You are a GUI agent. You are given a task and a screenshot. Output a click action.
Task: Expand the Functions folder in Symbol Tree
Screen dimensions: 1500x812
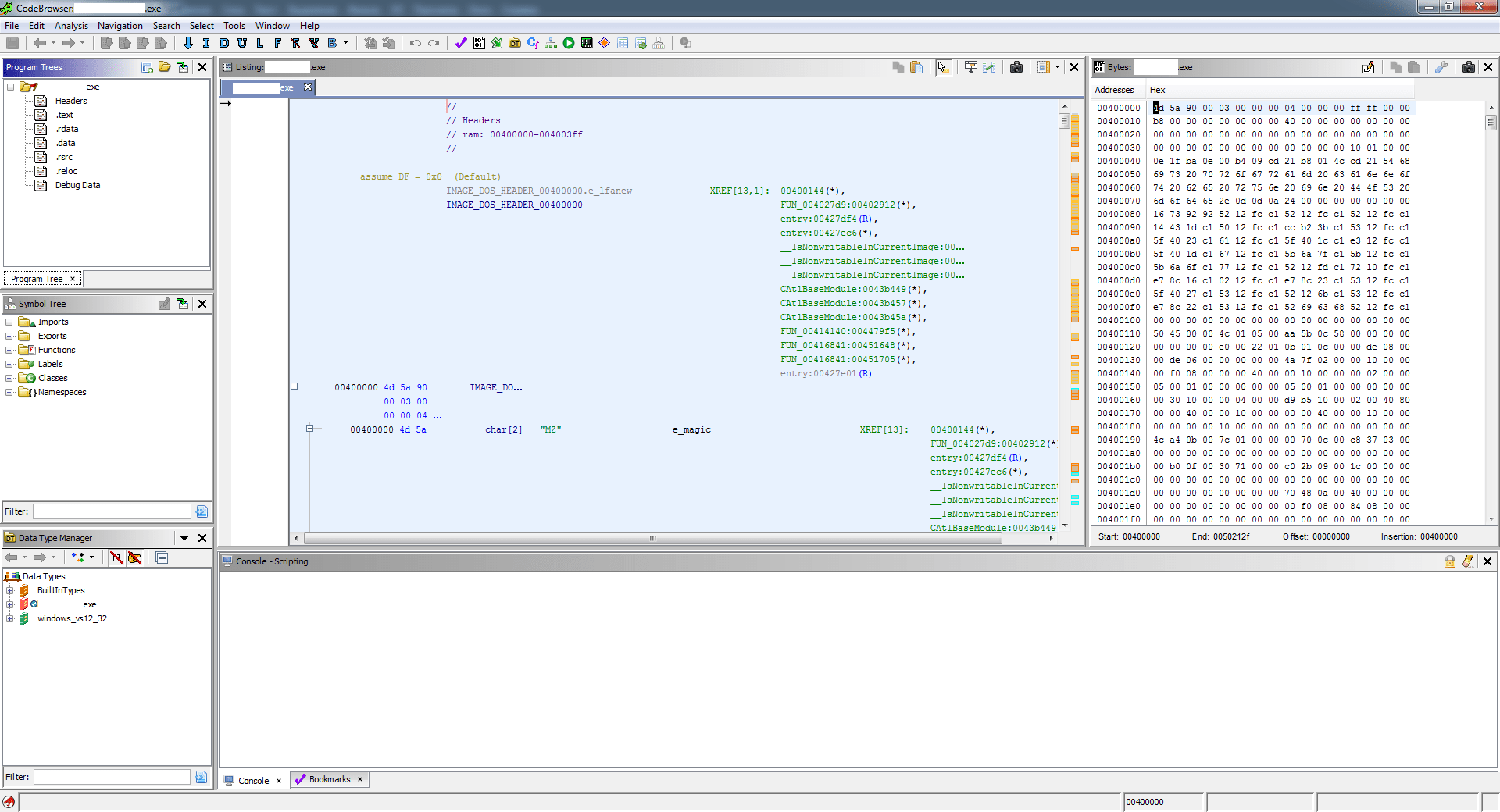coord(9,350)
